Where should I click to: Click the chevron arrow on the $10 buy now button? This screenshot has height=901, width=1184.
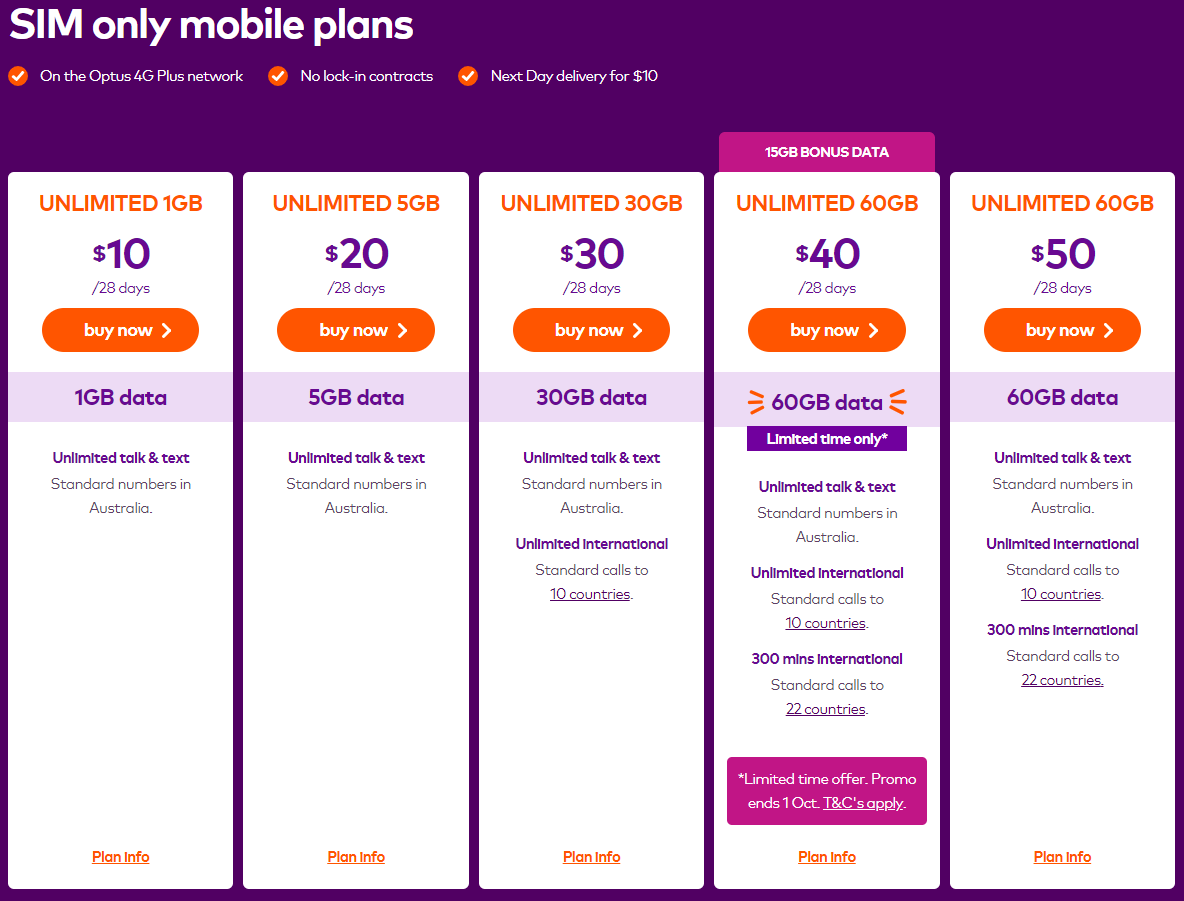167,330
